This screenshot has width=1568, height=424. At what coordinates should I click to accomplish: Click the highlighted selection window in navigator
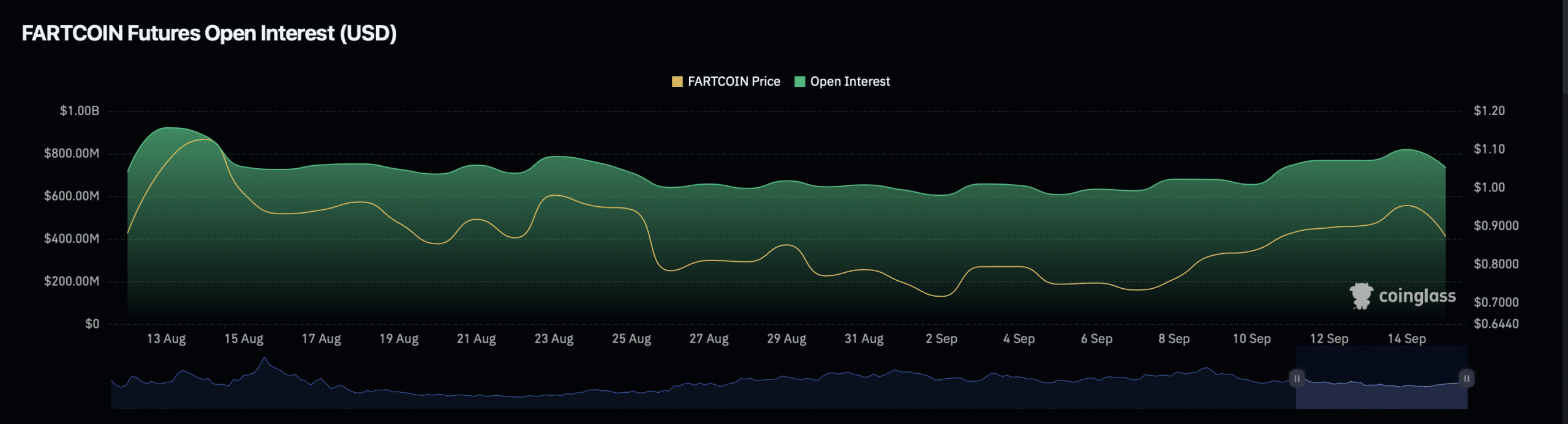(x=1381, y=392)
